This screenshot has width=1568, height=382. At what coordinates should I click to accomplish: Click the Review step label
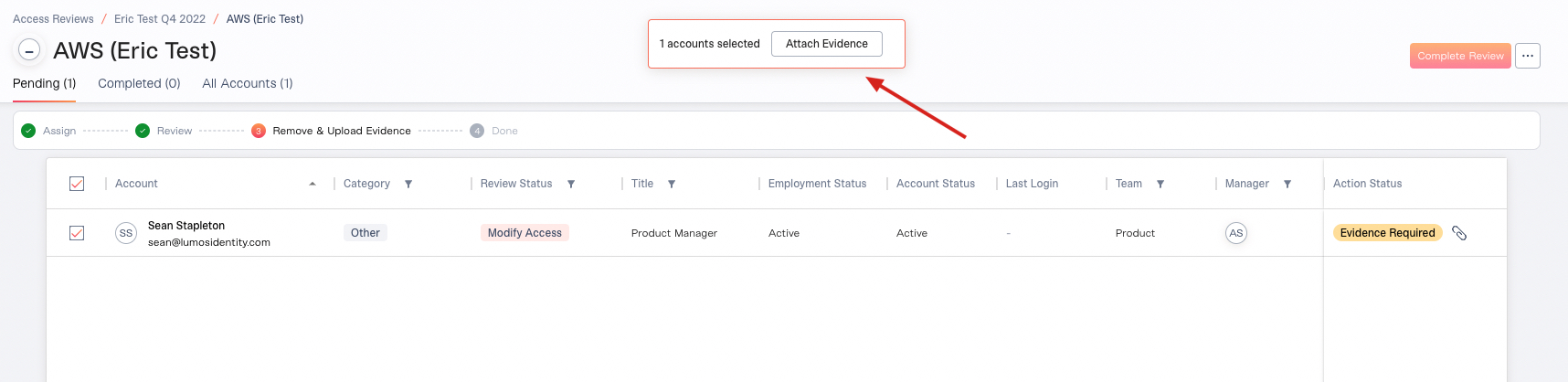[x=175, y=131]
